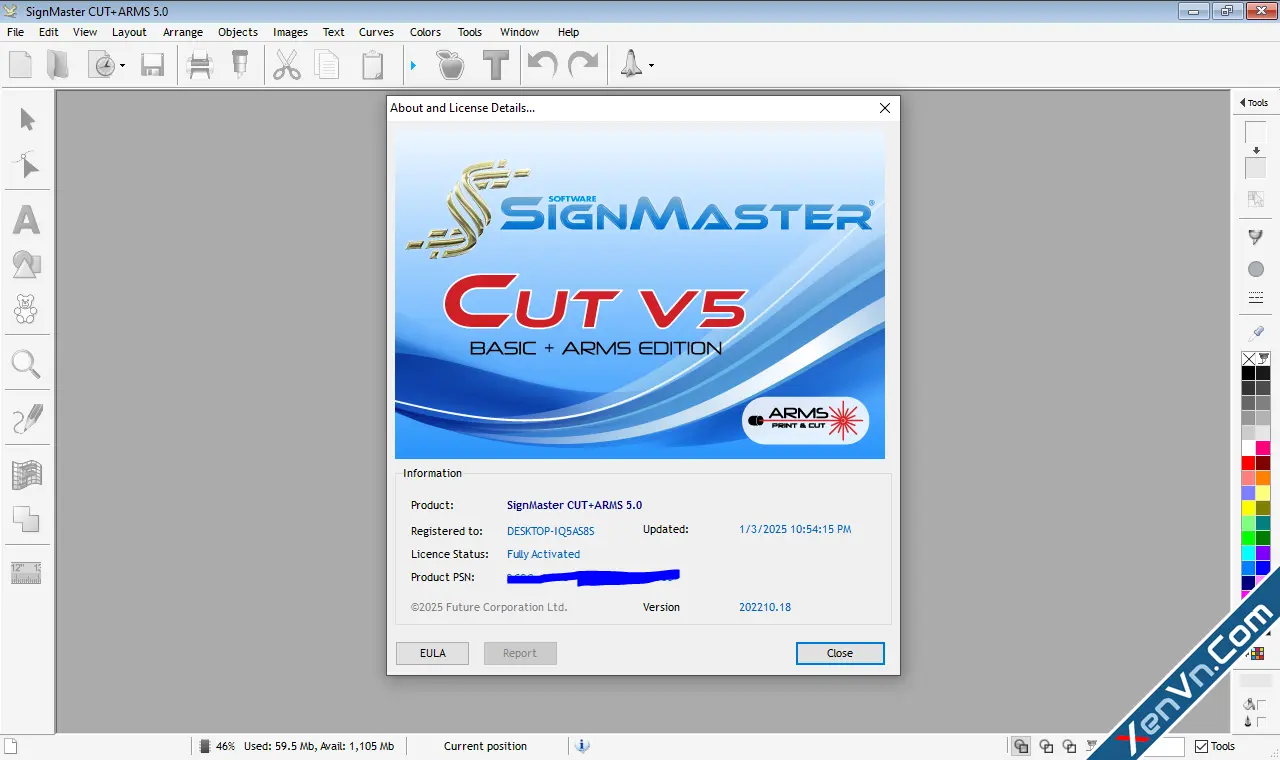Click the info icon in the status bar

tap(582, 746)
